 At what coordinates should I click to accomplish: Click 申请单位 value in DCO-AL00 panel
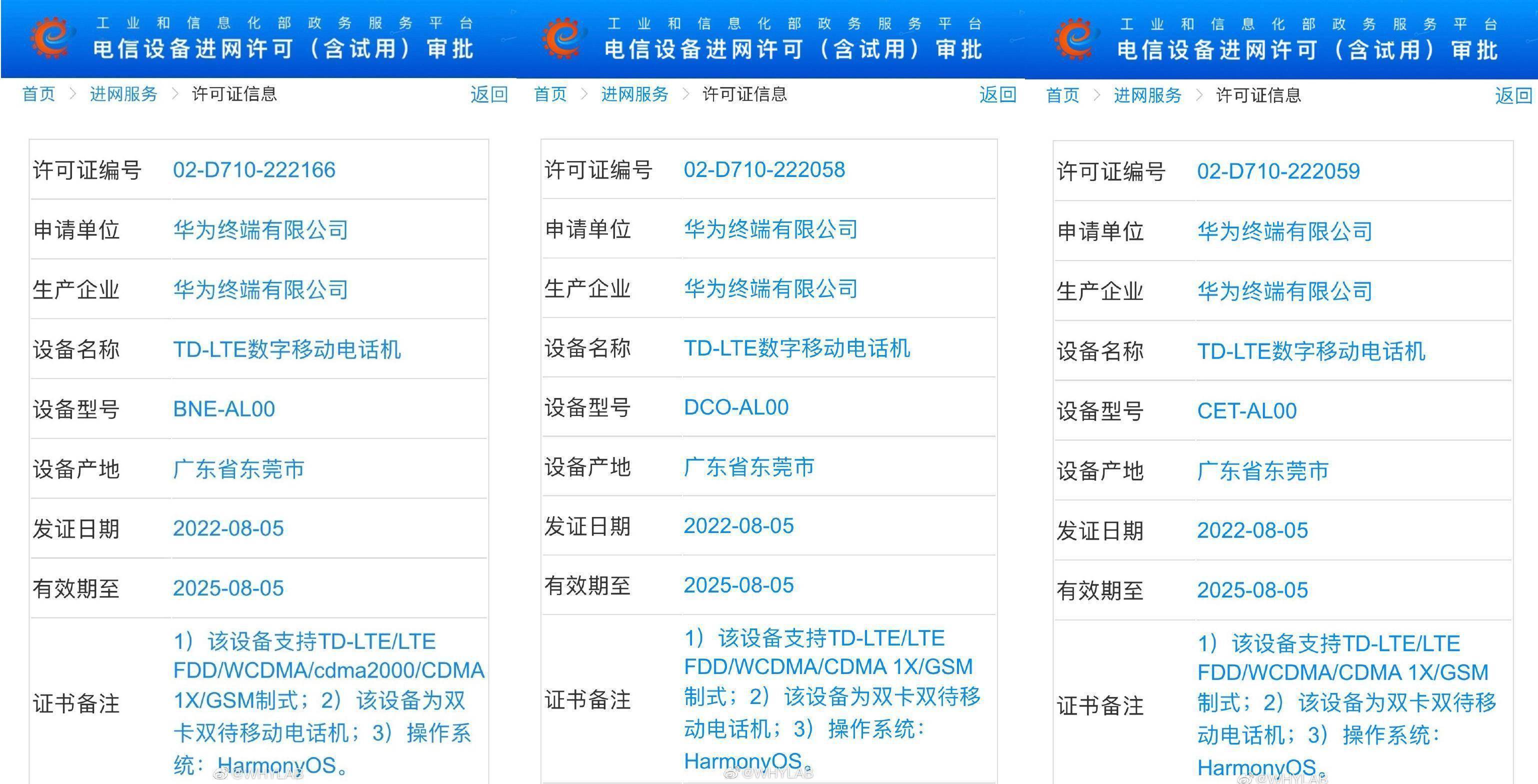pos(771,229)
